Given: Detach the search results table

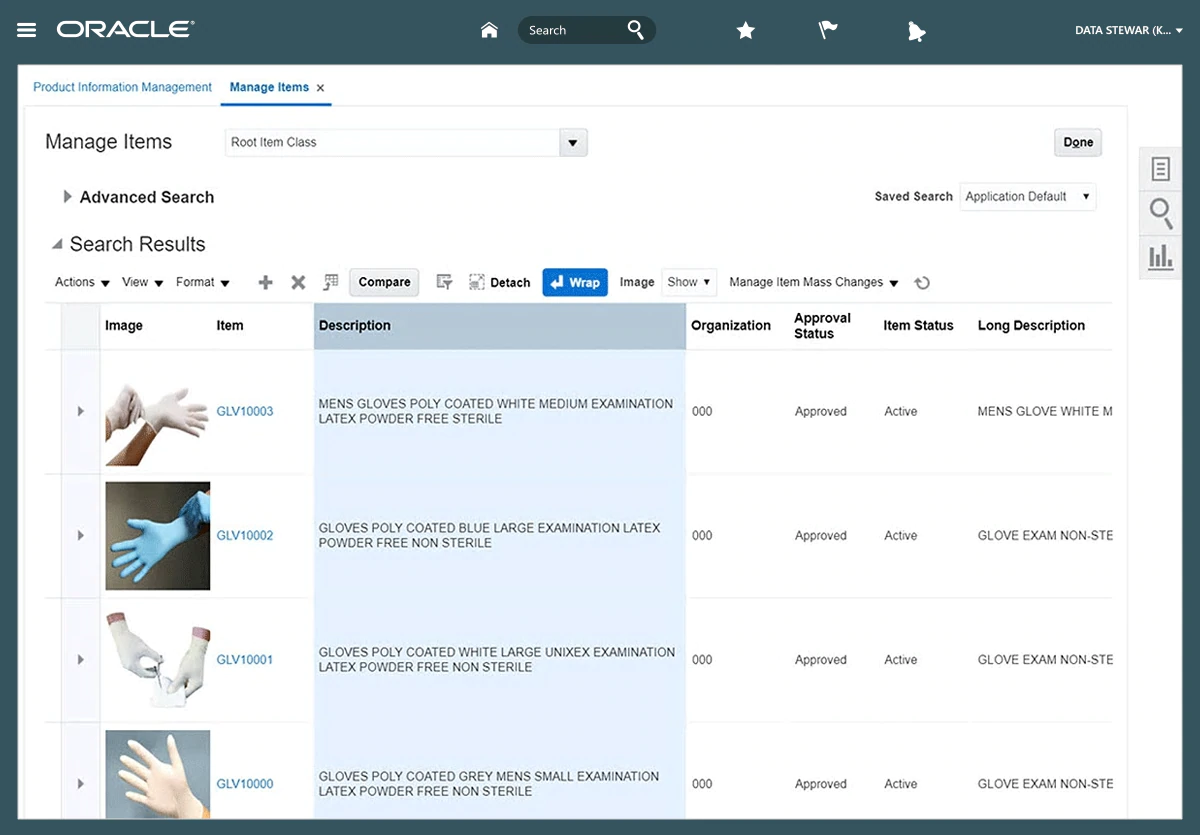Looking at the screenshot, I should coord(499,283).
